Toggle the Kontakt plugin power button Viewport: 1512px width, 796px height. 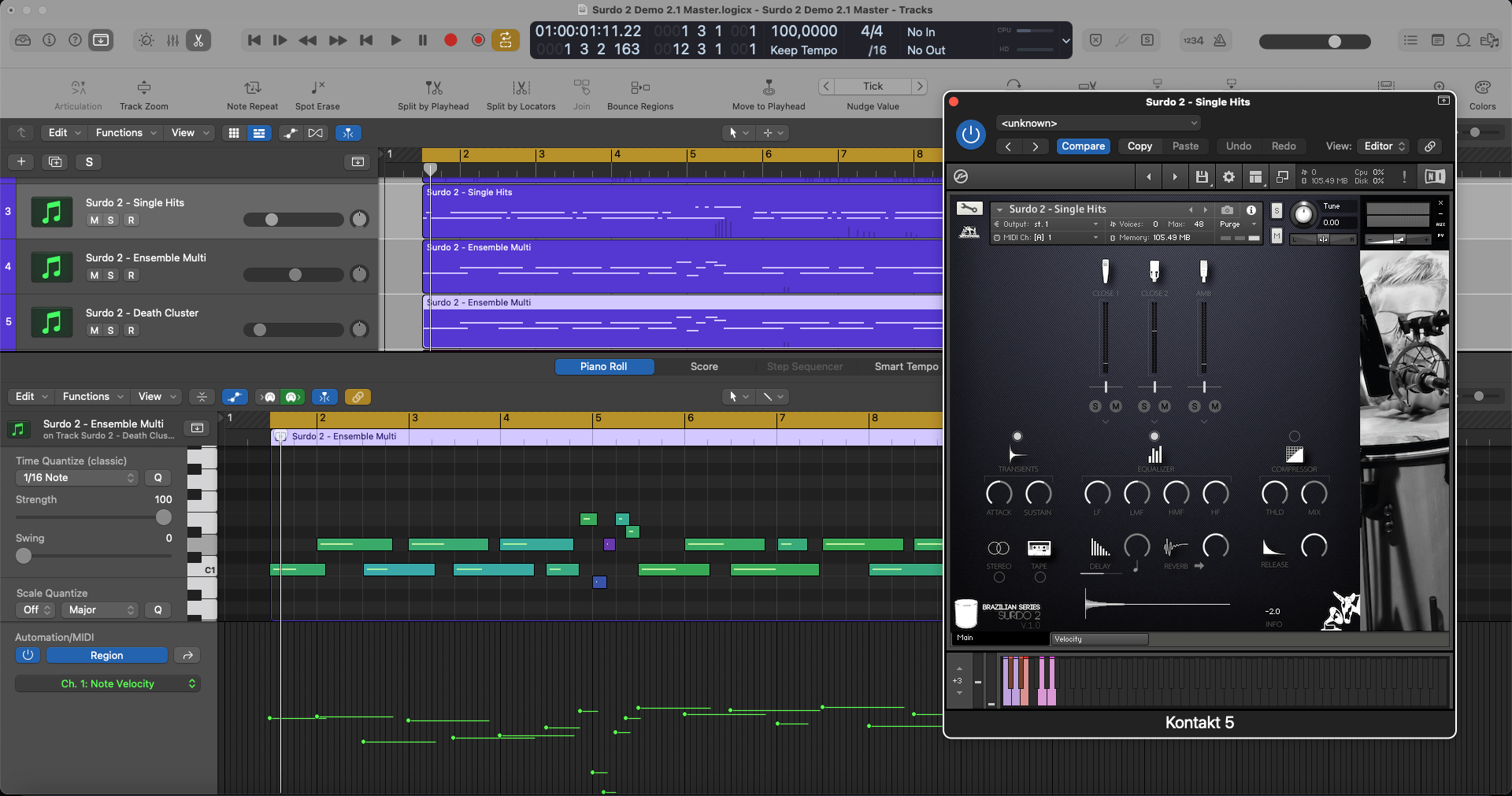coord(971,135)
